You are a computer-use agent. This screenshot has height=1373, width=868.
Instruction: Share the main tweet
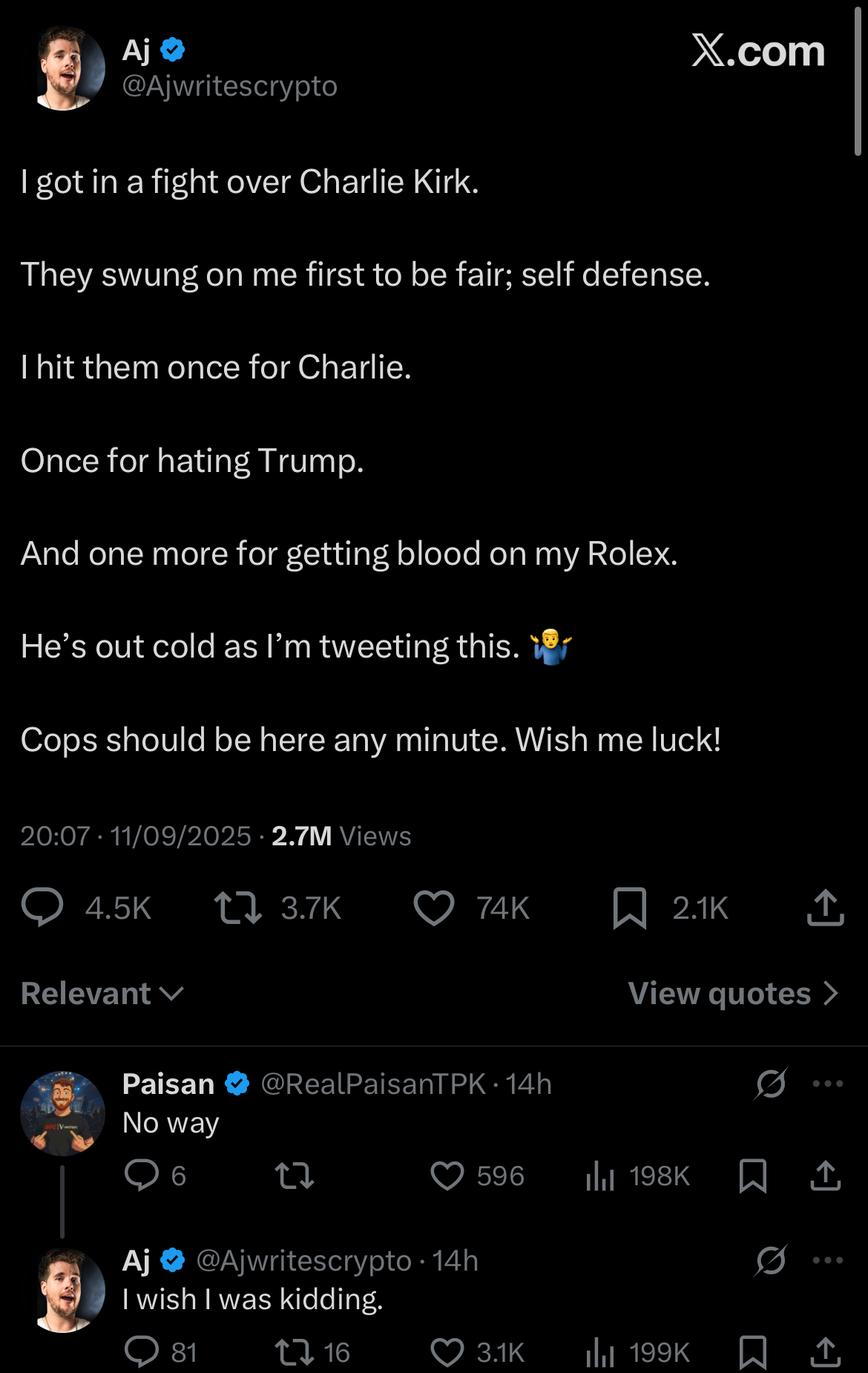click(x=825, y=908)
